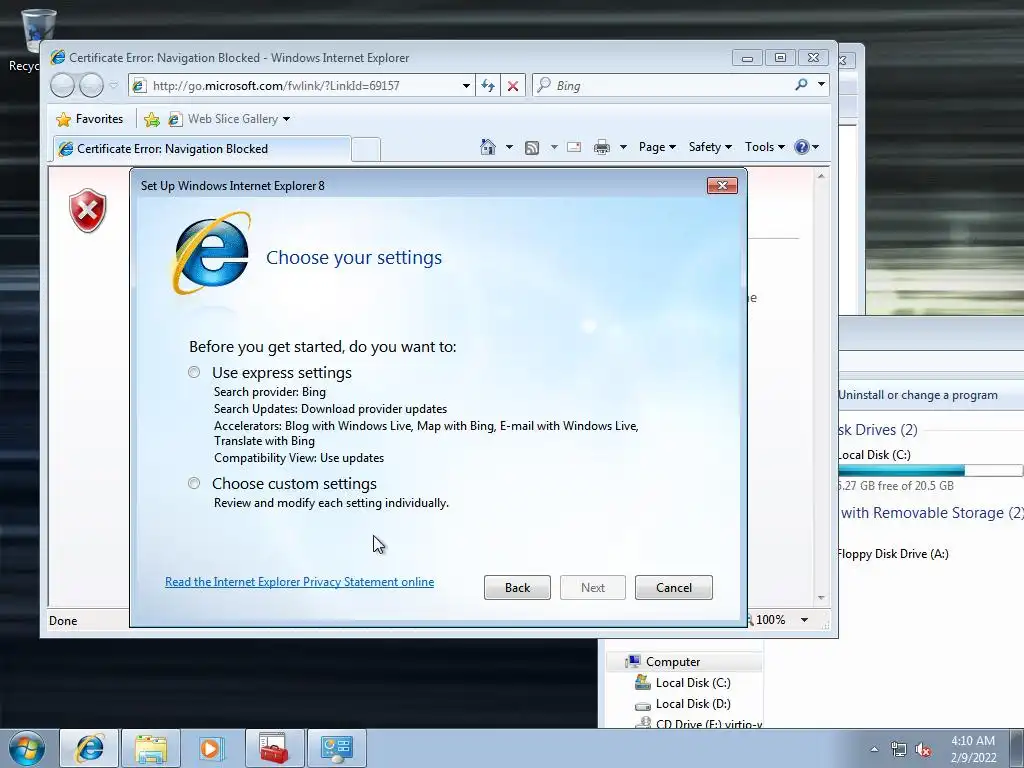Open Windows Explorer folder taskbar icon
Screen dimensions: 1024x768
tap(150, 748)
